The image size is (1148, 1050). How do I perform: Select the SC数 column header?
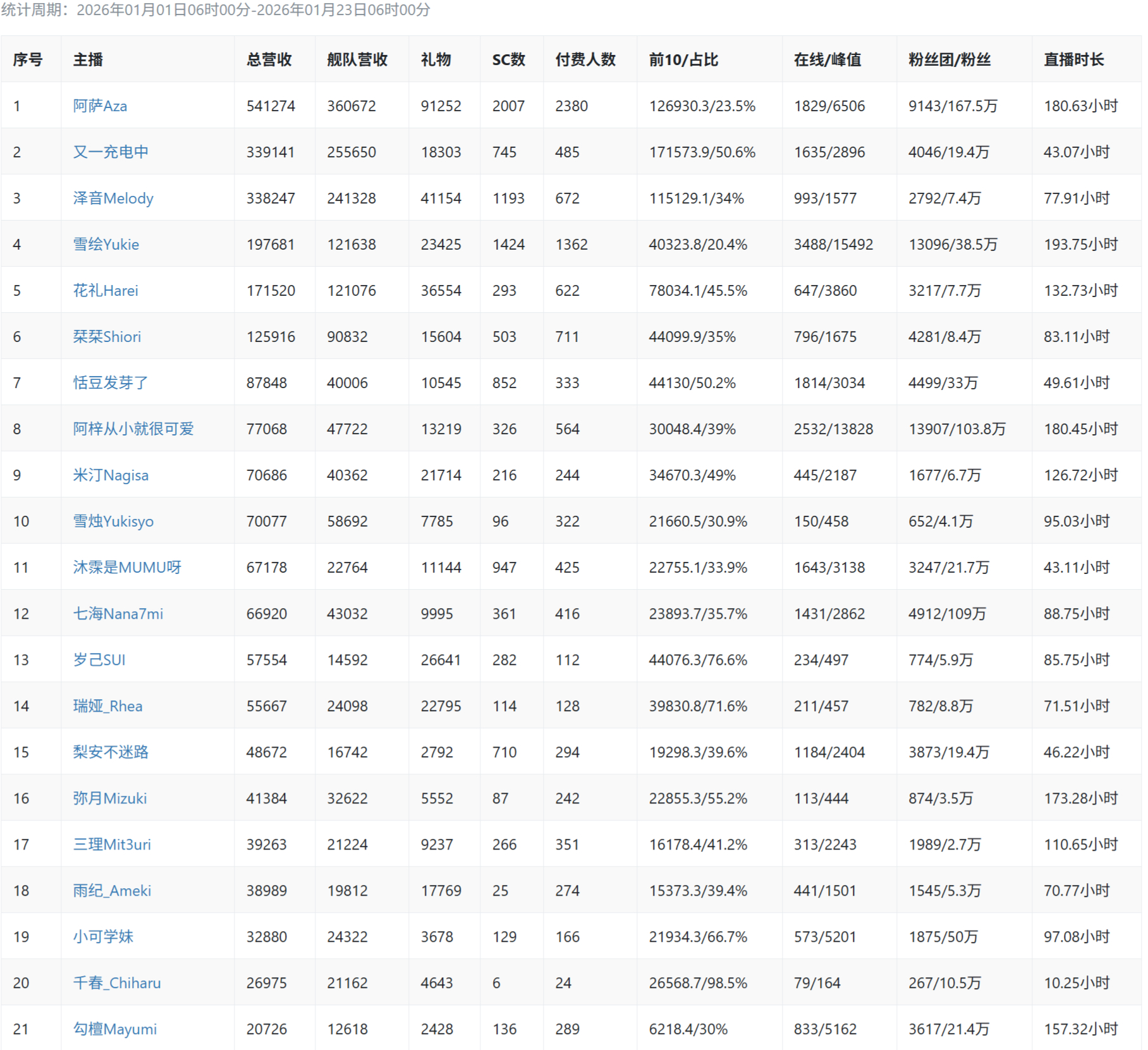pos(508,59)
